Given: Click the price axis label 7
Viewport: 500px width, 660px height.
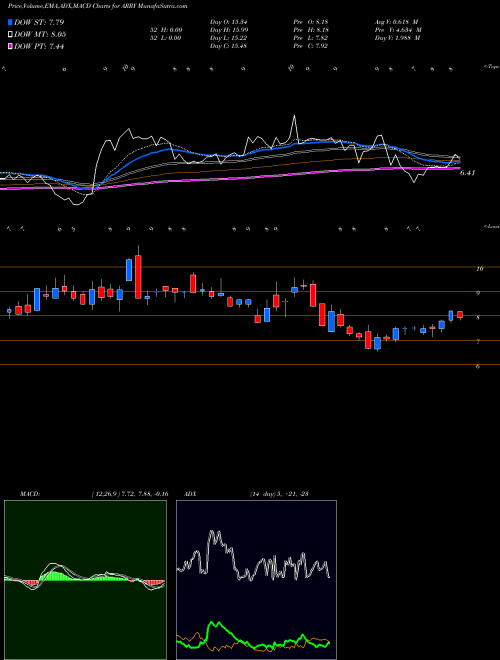Looking at the screenshot, I should pos(478,342).
